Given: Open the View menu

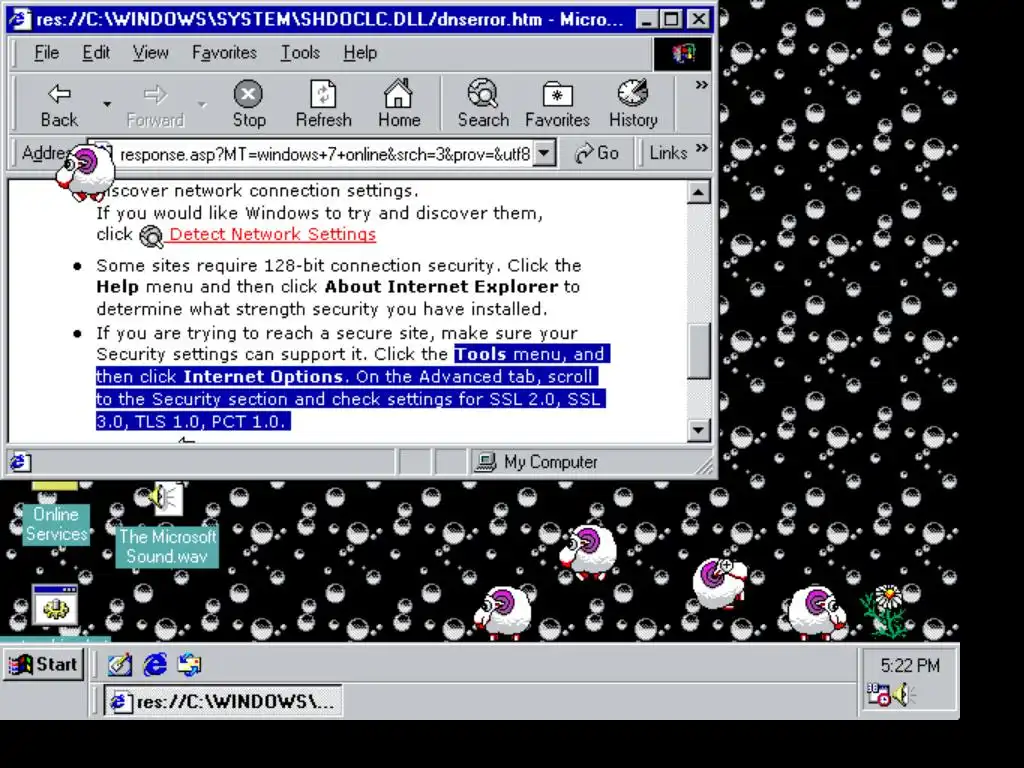Looking at the screenshot, I should tap(150, 52).
